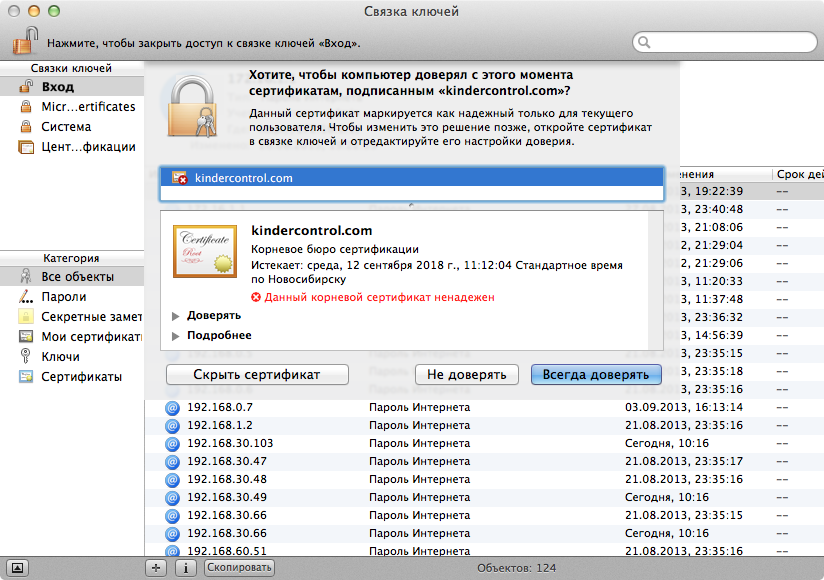Click the @ icon beside 192.168.30.47
Viewport: 824px width, 580px height.
click(172, 462)
